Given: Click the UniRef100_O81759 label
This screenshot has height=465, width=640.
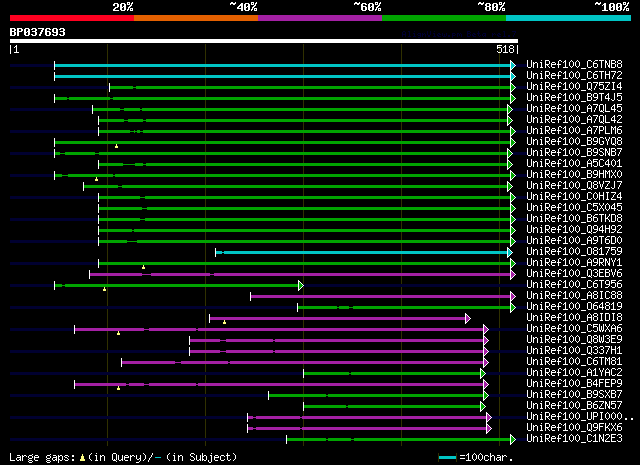Looking at the screenshot, I should (x=574, y=252).
